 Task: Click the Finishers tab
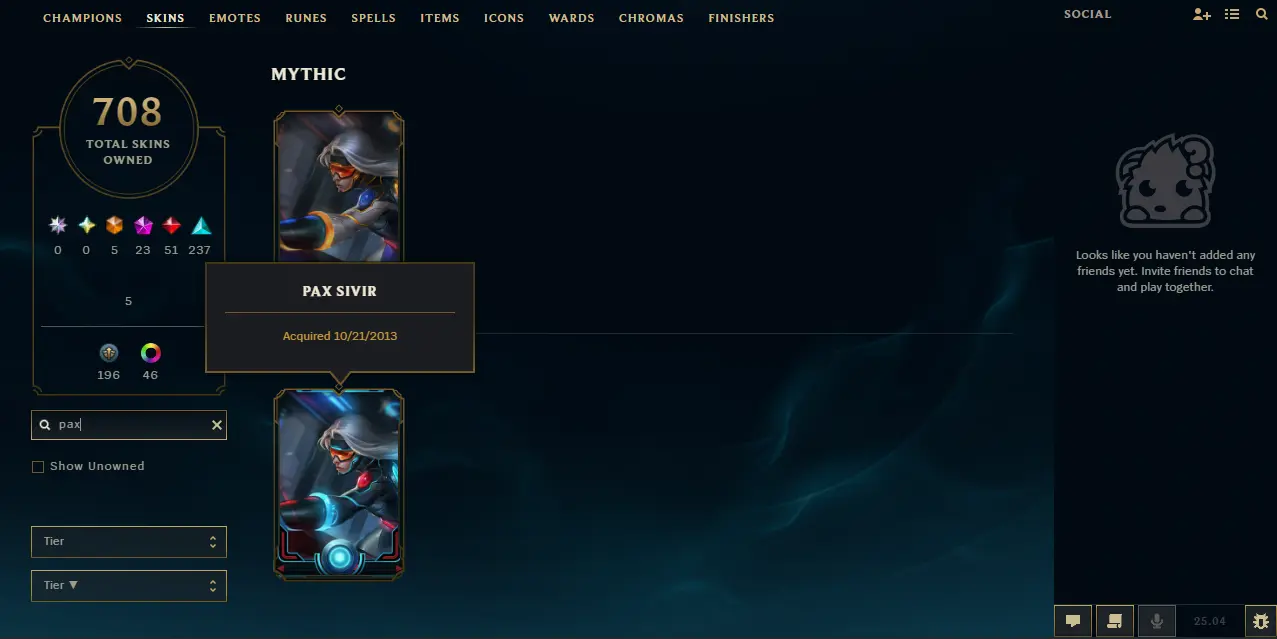(741, 18)
